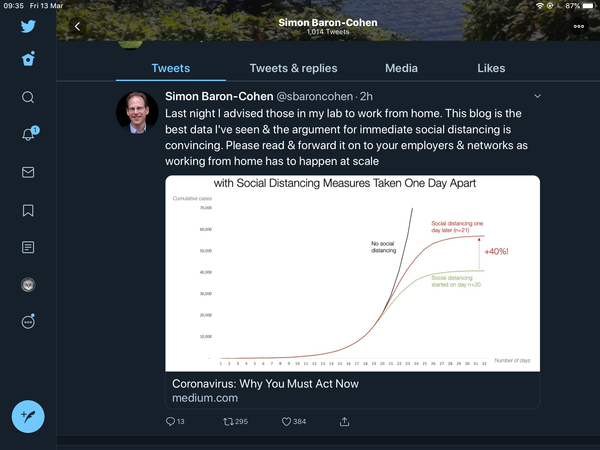Open profile overflow menu (three dots)
Image resolution: width=600 pixels, height=450 pixels.
tap(579, 27)
